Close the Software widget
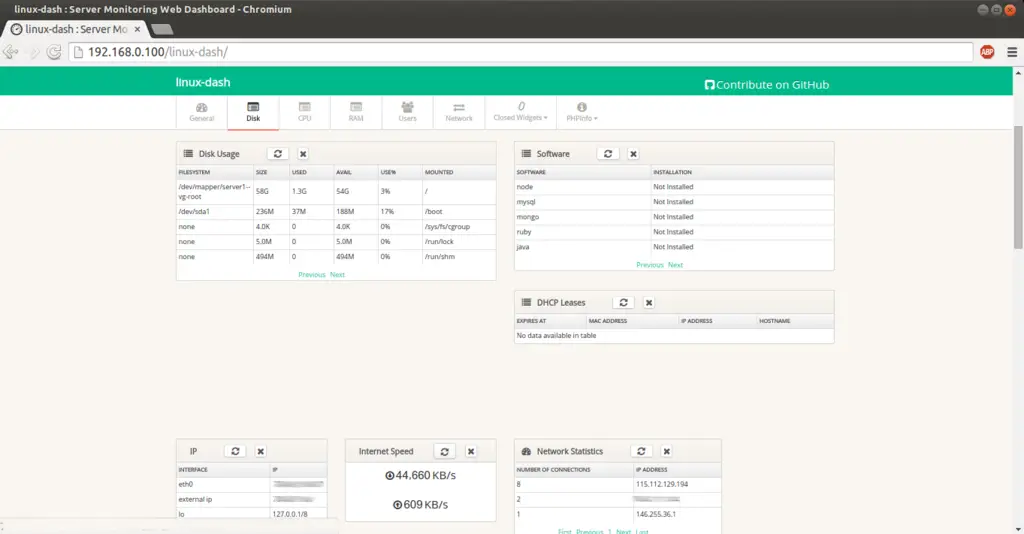 click(x=633, y=154)
